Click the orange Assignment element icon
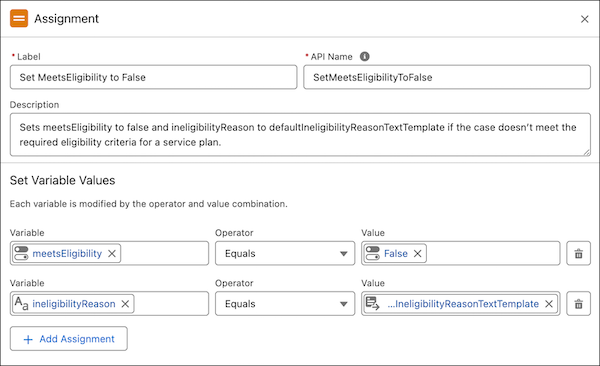Viewport: 600px width, 366px height. coord(19,18)
